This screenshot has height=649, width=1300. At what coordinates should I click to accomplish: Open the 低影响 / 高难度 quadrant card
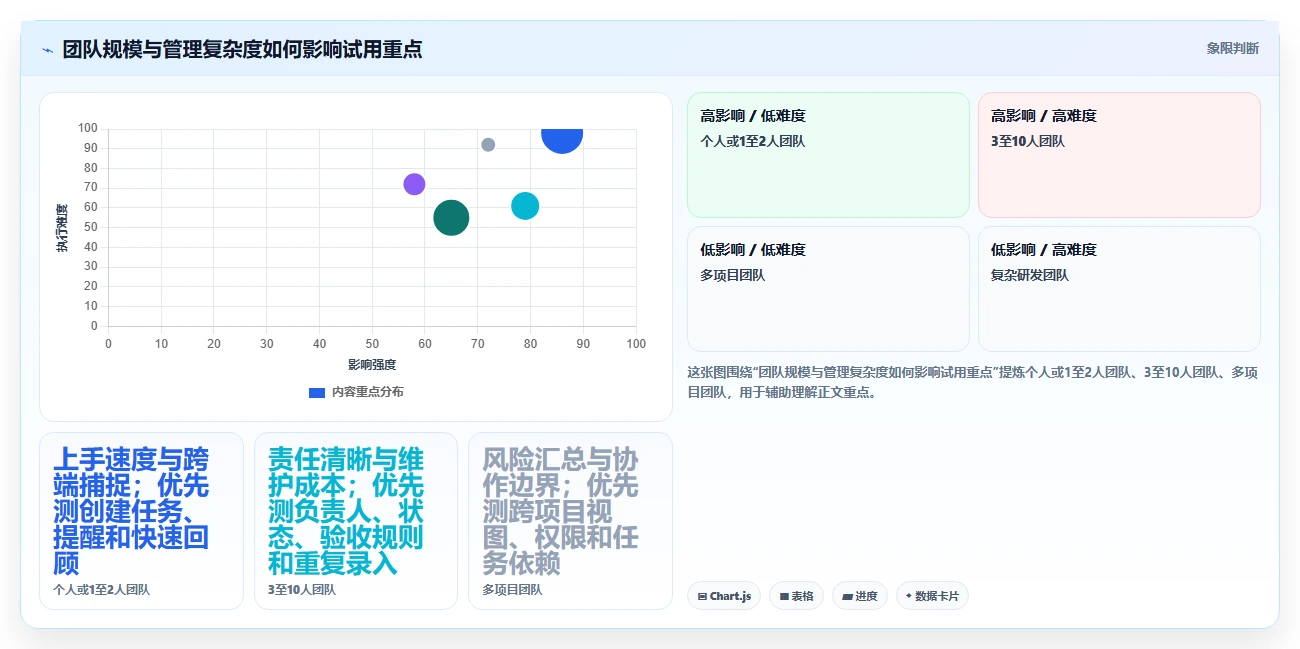[1119, 289]
